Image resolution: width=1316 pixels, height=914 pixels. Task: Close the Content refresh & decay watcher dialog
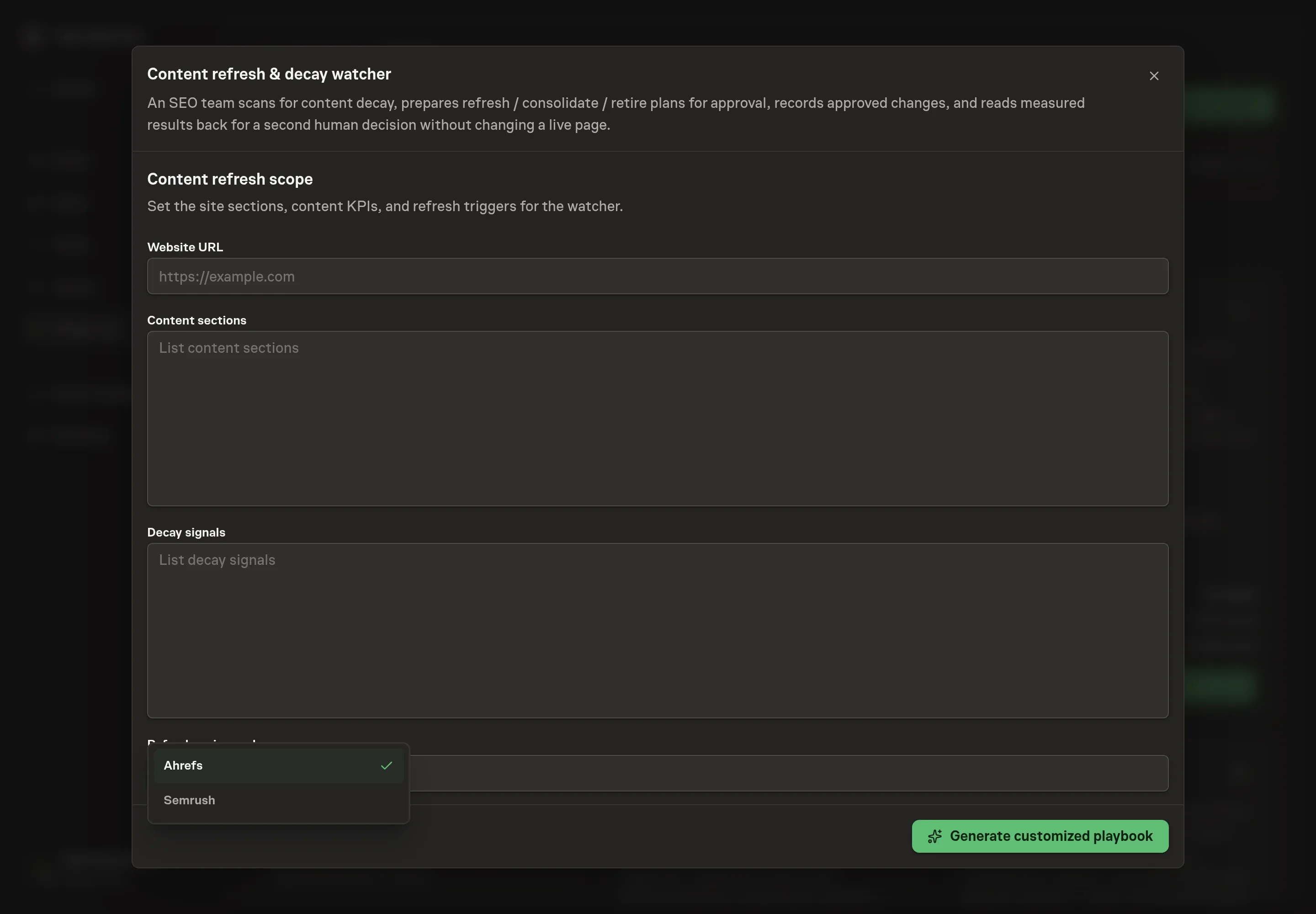[x=1153, y=76]
